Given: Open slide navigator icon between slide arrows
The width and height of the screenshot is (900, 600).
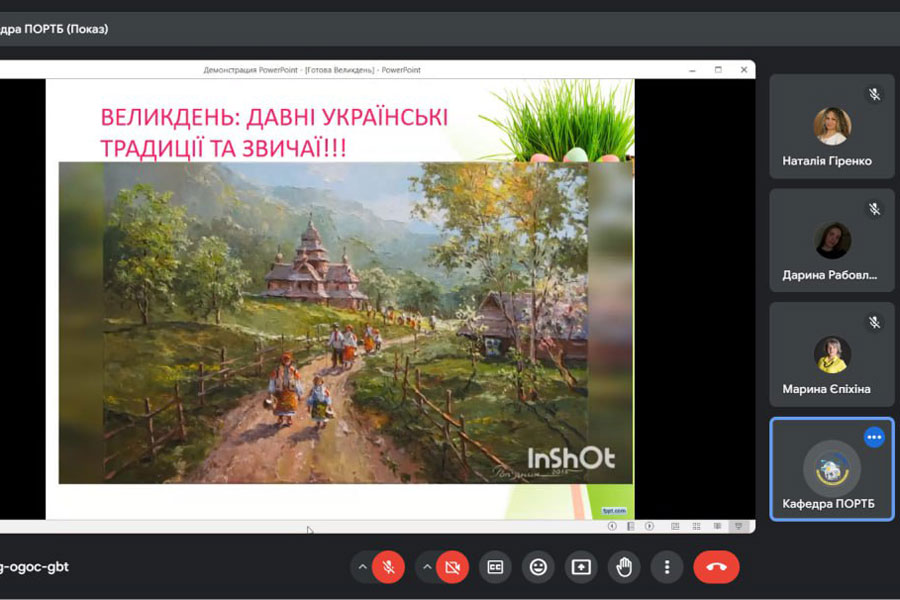Looking at the screenshot, I should tap(631, 527).
